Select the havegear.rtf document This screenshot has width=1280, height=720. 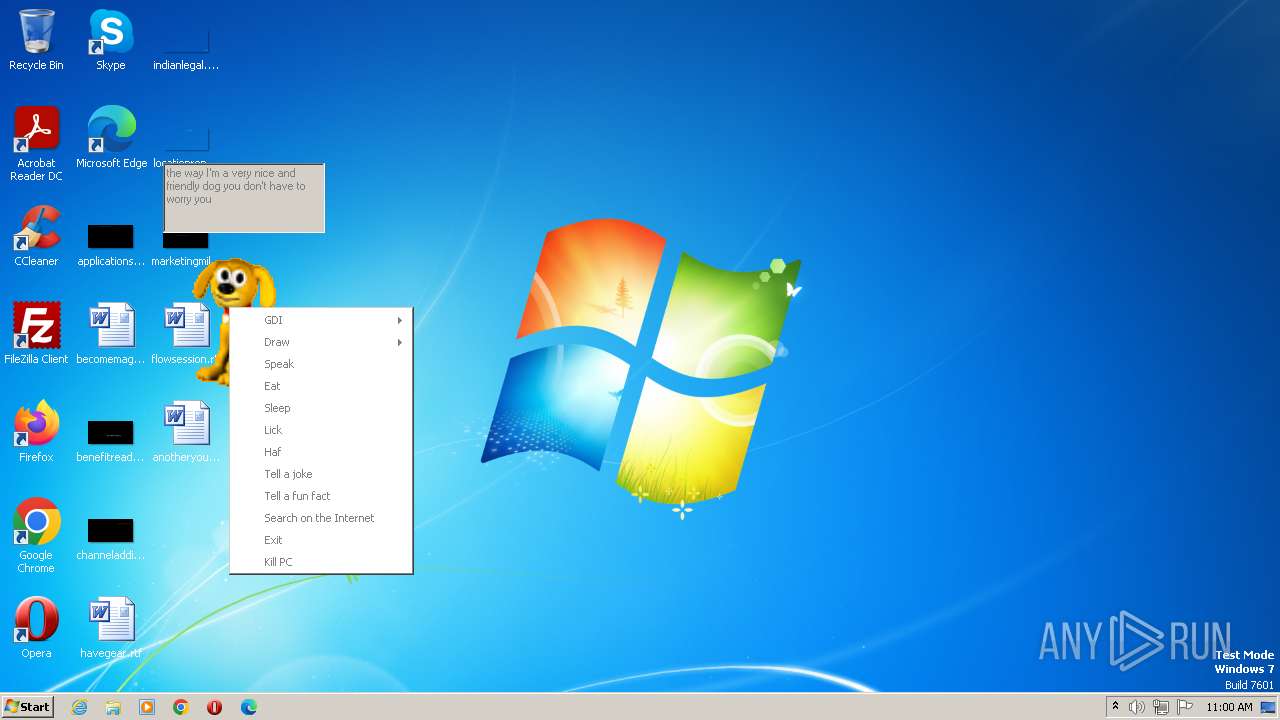pyautogui.click(x=111, y=628)
